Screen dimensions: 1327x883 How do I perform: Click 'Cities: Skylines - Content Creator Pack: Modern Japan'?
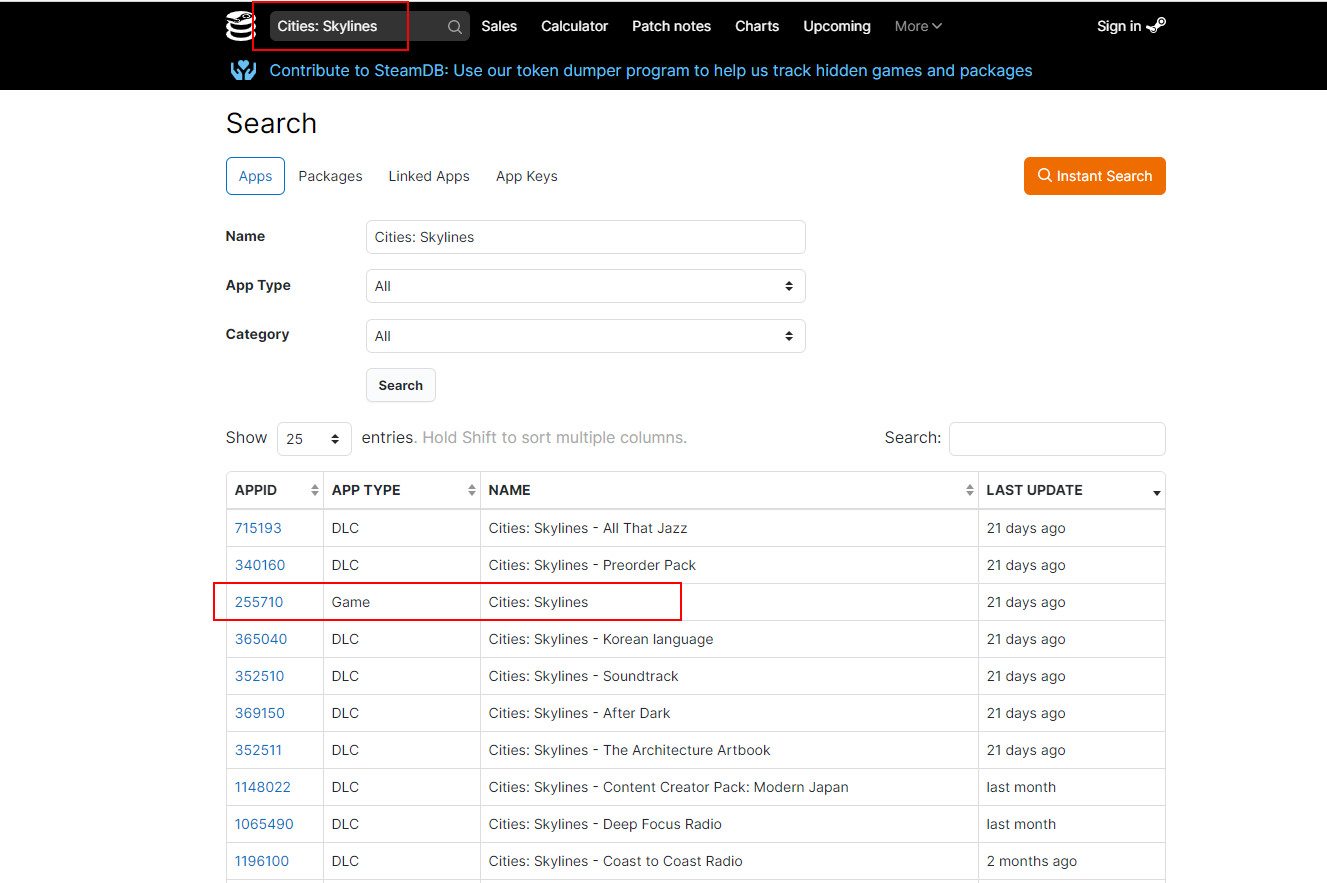click(668, 787)
